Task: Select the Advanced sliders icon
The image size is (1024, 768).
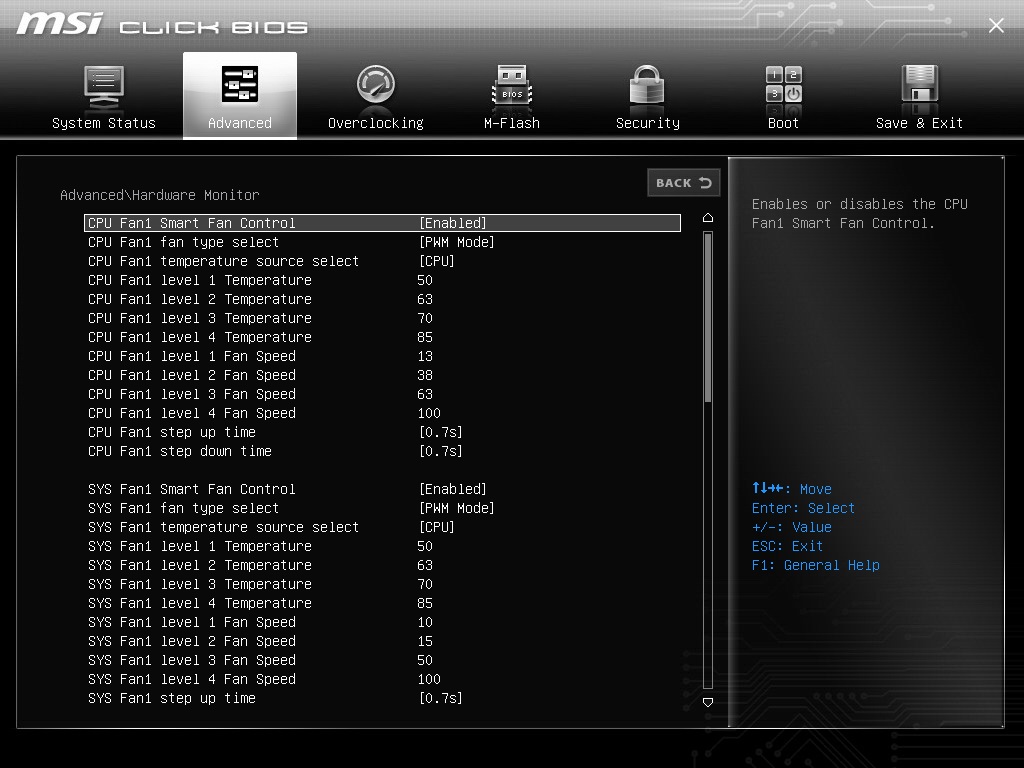Action: tap(240, 84)
